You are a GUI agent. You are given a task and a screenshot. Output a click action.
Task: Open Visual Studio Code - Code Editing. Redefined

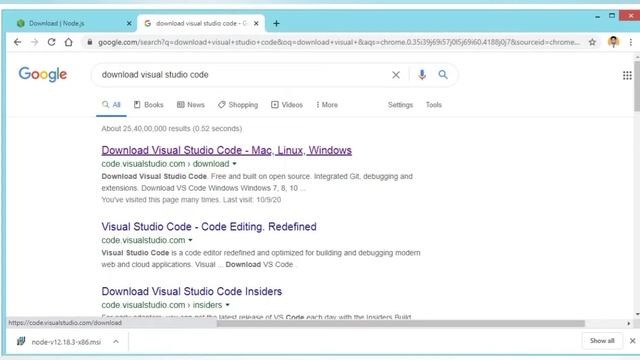209,227
